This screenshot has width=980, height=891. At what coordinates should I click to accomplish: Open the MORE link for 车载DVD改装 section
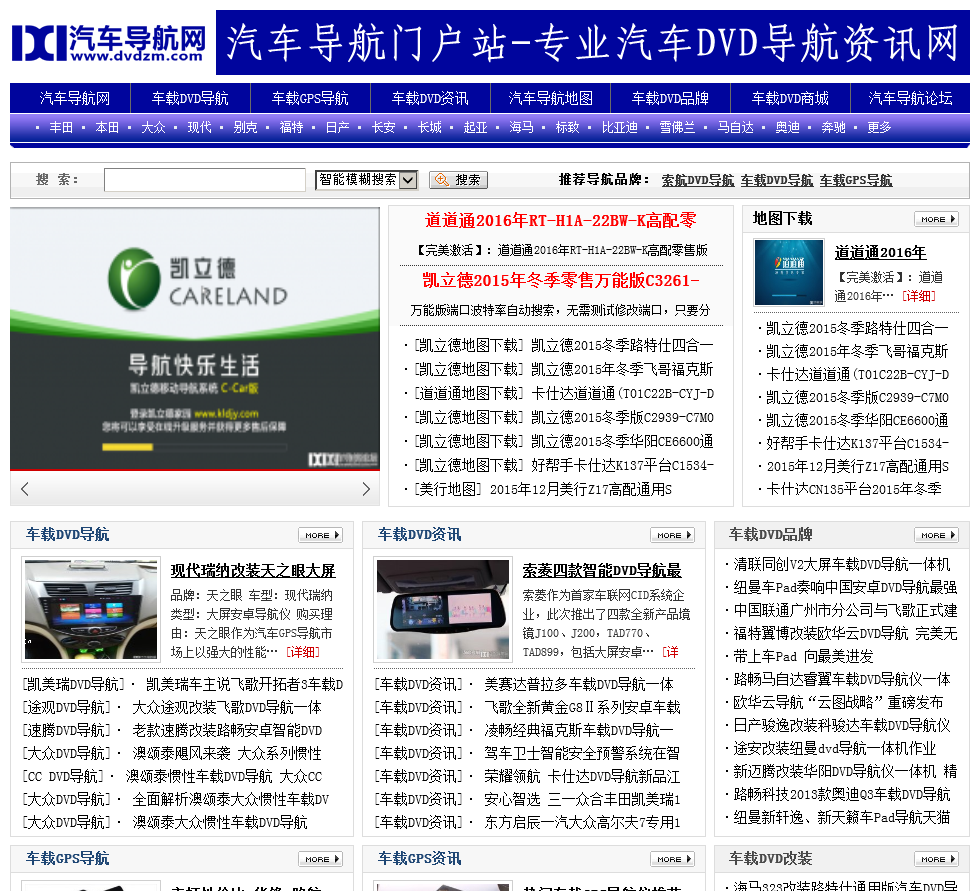coord(936,859)
